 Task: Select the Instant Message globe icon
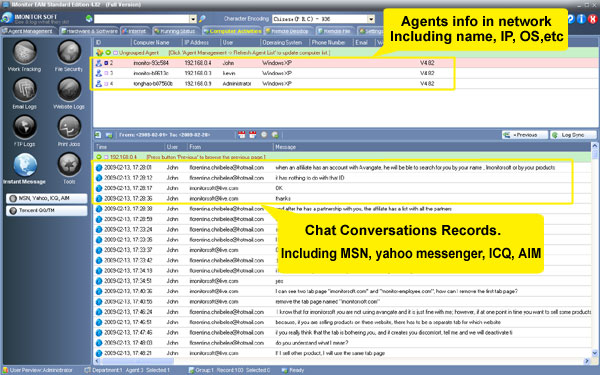[x=25, y=165]
